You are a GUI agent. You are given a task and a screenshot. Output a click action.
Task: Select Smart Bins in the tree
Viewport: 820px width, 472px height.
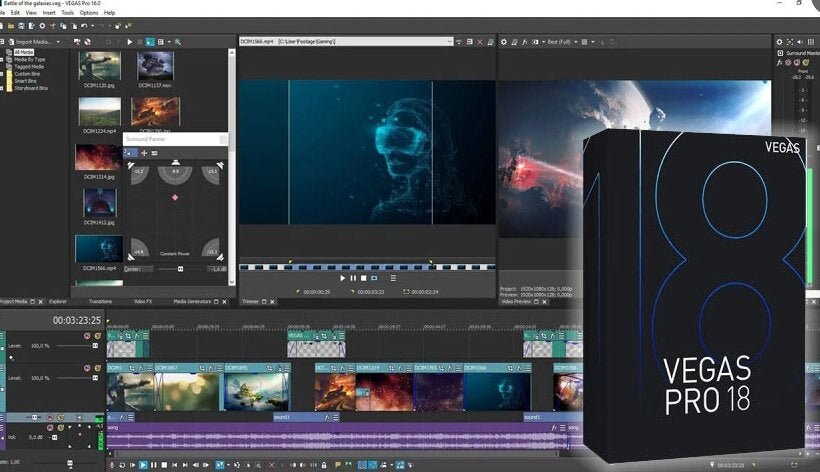[x=25, y=81]
